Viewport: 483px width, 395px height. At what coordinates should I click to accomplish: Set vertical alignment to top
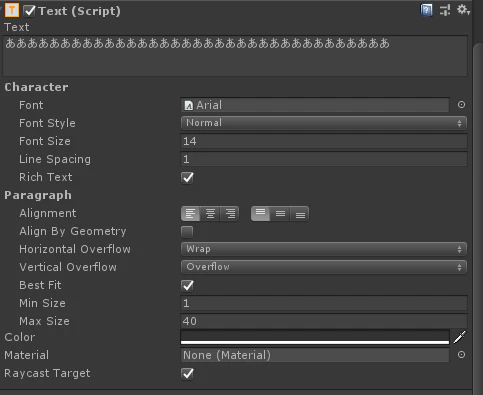(x=260, y=214)
